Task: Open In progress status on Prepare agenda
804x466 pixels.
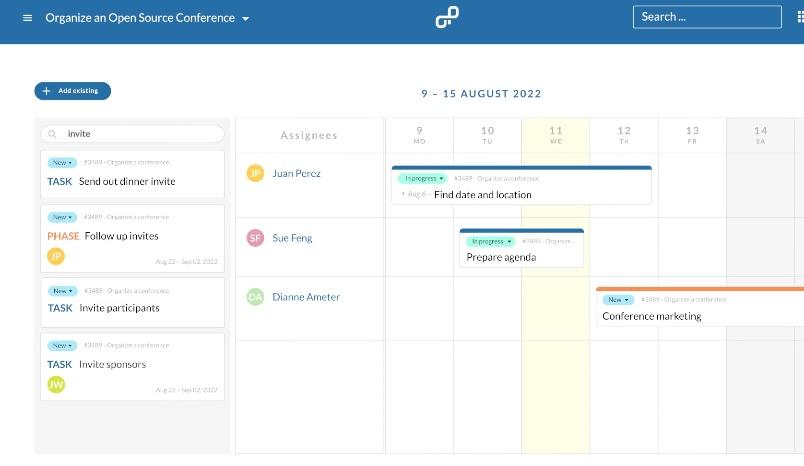Action: 490,241
